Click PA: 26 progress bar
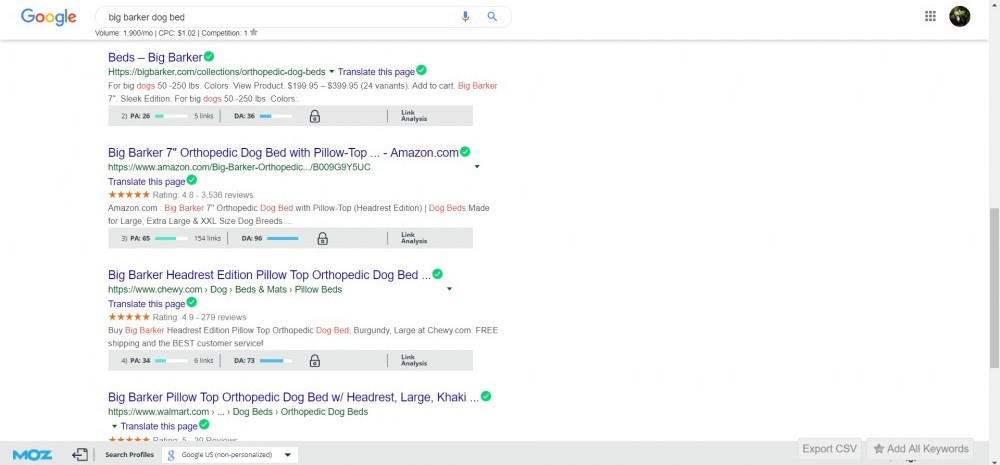This screenshot has width=1000, height=465. [x=171, y=116]
